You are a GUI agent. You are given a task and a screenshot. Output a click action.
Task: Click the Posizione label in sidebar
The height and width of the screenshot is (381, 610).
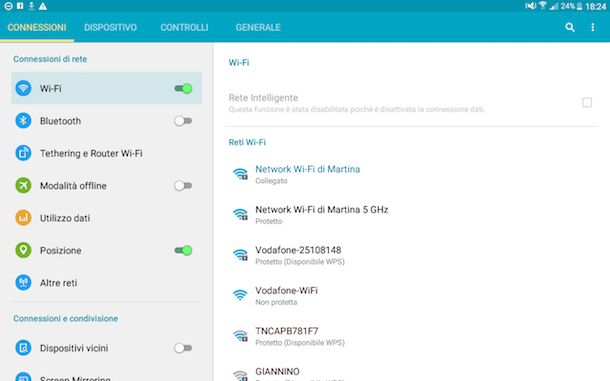coord(61,251)
